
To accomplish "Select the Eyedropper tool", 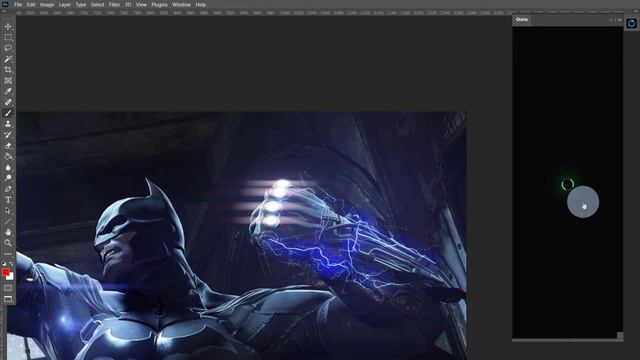I will tap(8, 91).
